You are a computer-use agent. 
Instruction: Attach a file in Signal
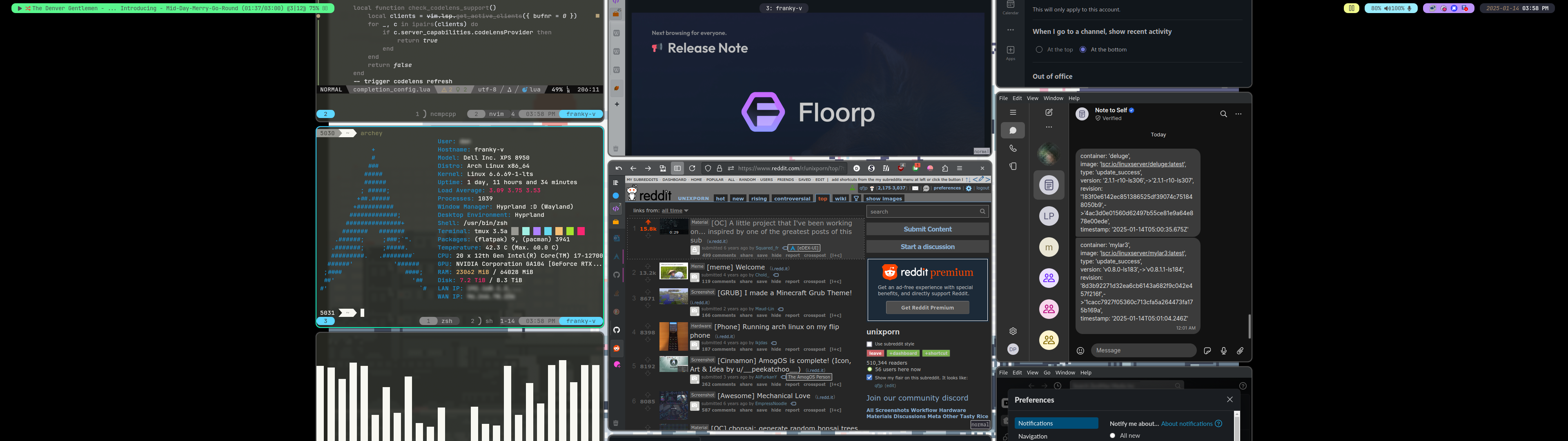point(1240,351)
